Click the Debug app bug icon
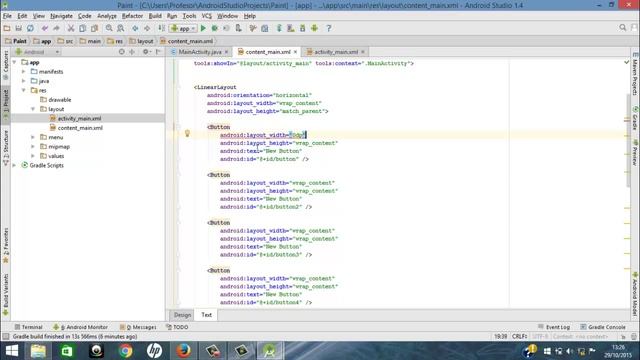Viewport: 640px width, 360px height. tap(215, 28)
